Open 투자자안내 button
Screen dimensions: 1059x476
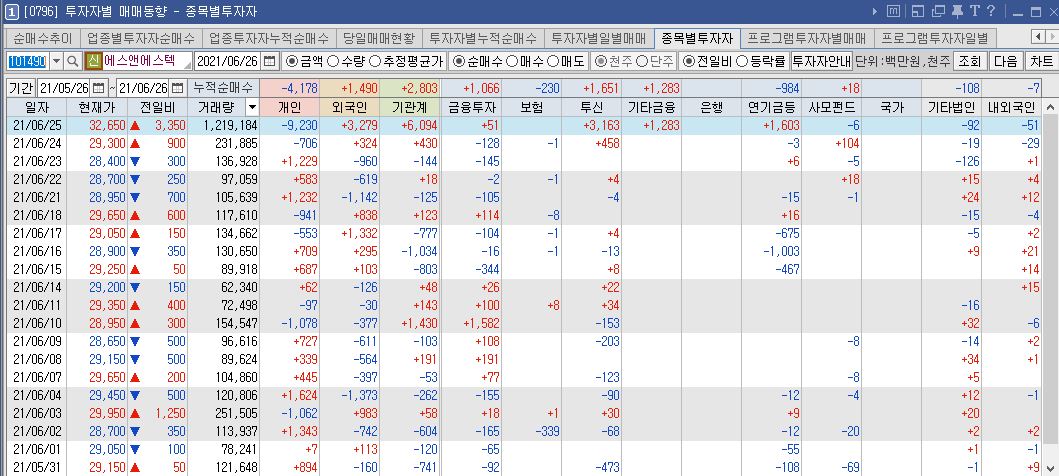coord(821,61)
